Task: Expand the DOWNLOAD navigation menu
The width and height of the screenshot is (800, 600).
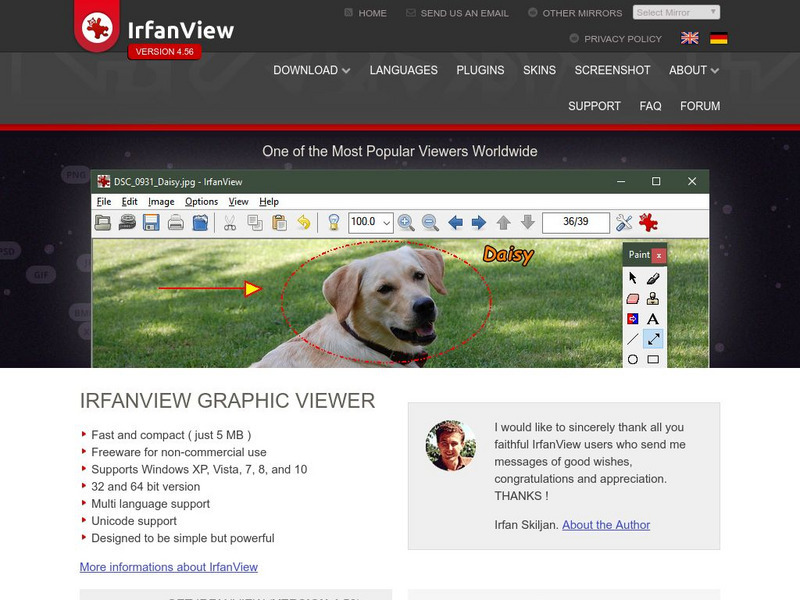Action: (311, 70)
